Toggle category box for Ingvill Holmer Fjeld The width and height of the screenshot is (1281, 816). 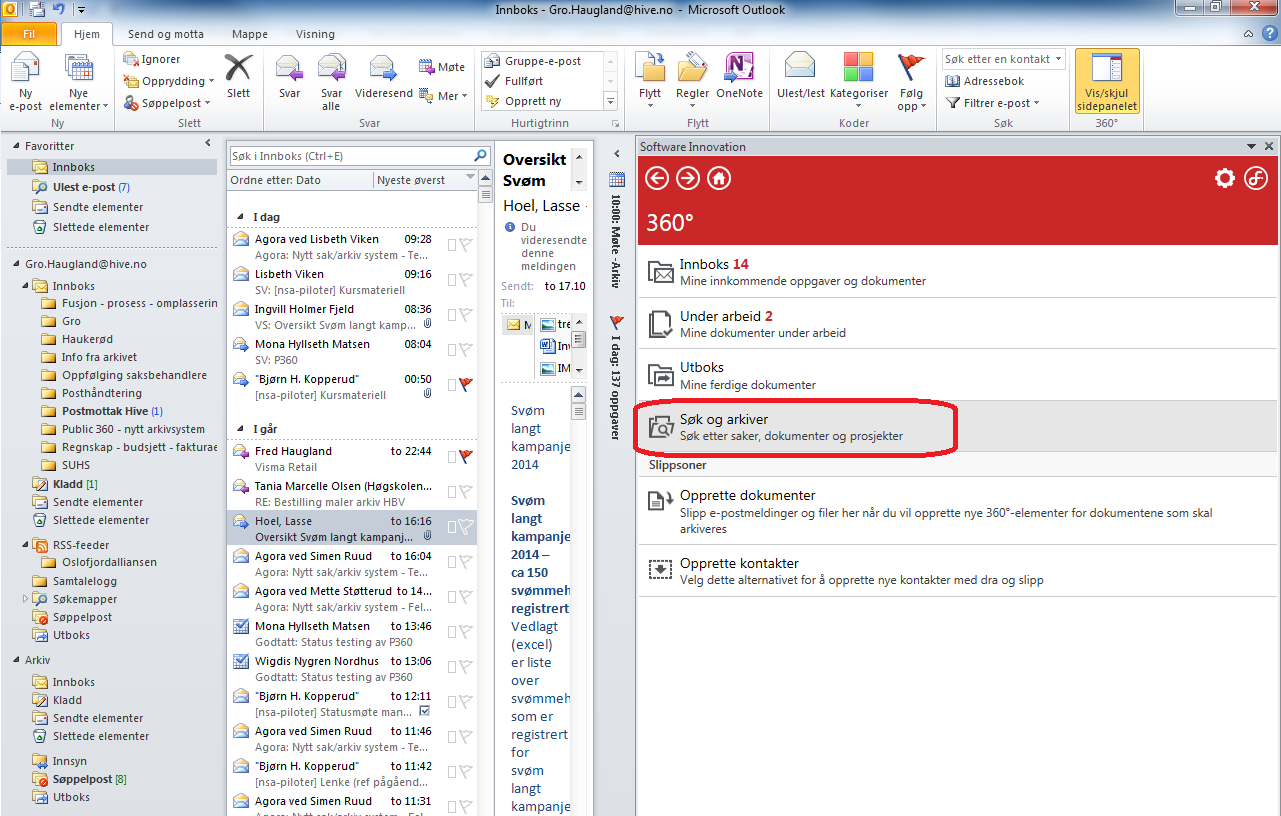coord(452,315)
